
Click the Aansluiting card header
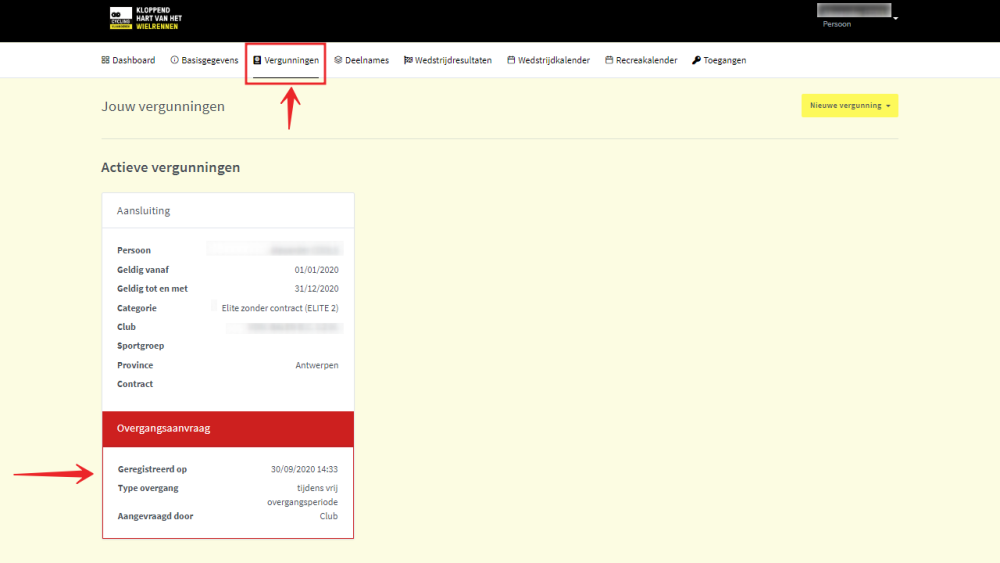pos(228,210)
